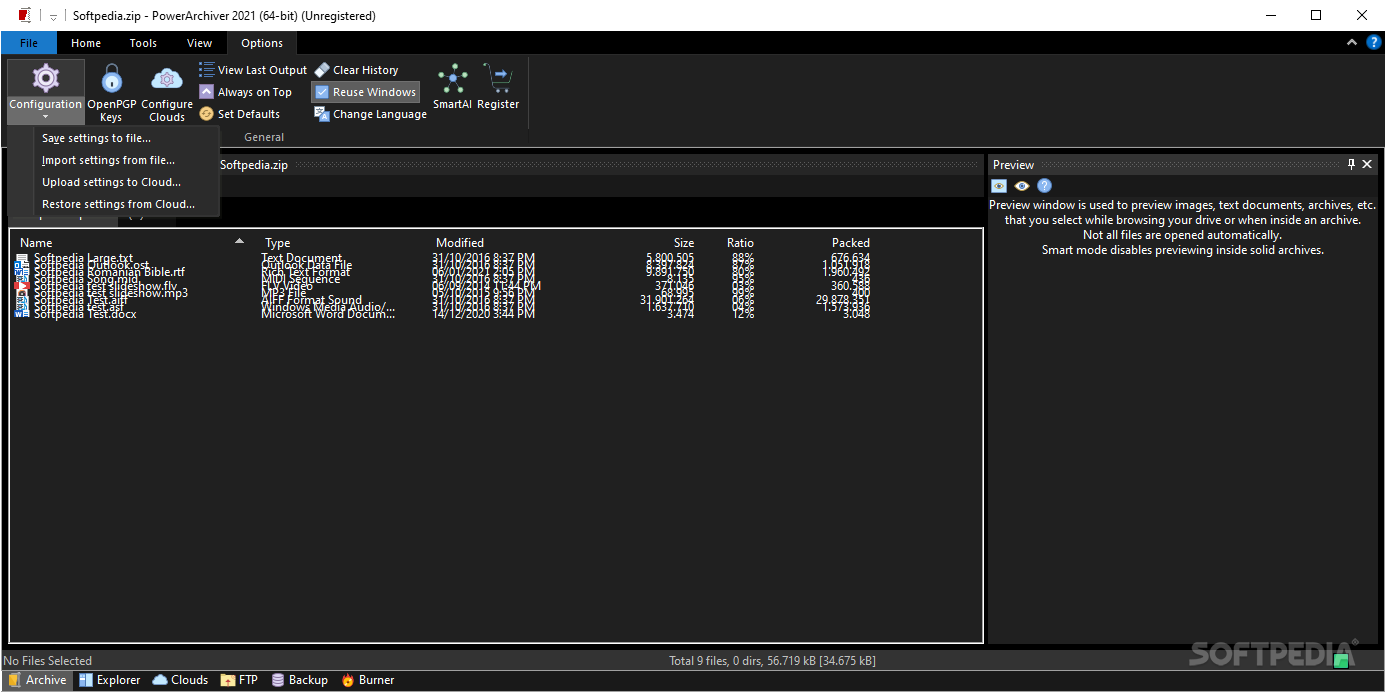Screen dimensions: 1386x693
Task: Click the green status icon in bottom corner
Action: [1341, 659]
